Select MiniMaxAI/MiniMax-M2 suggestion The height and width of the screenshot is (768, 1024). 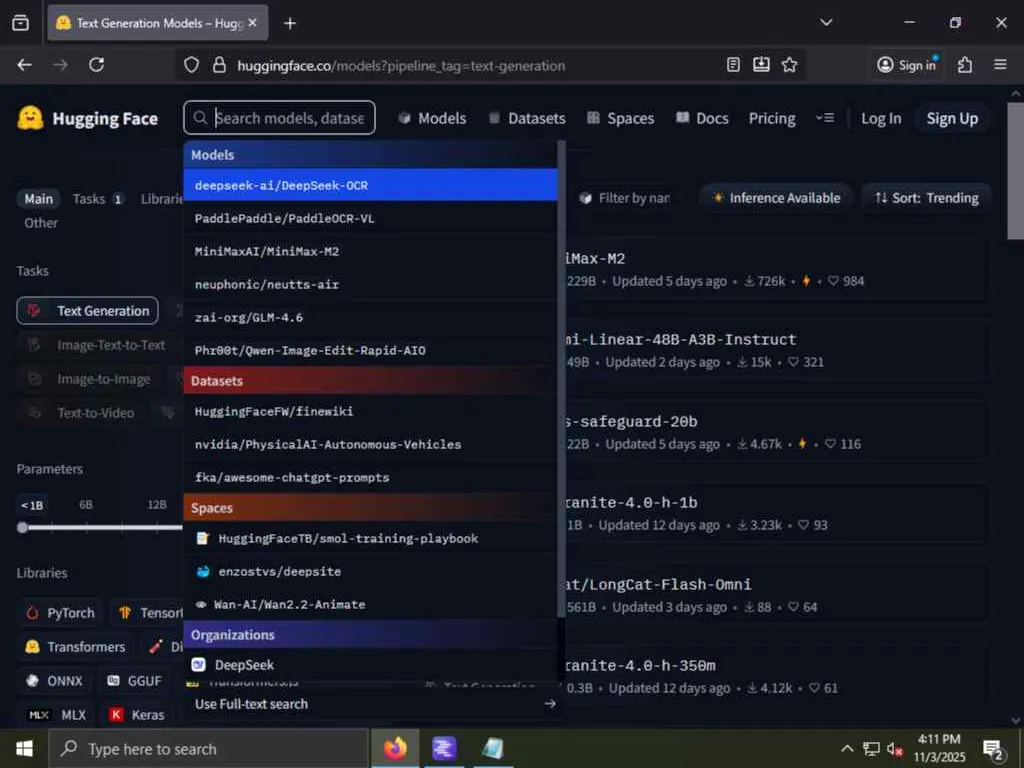click(370, 251)
